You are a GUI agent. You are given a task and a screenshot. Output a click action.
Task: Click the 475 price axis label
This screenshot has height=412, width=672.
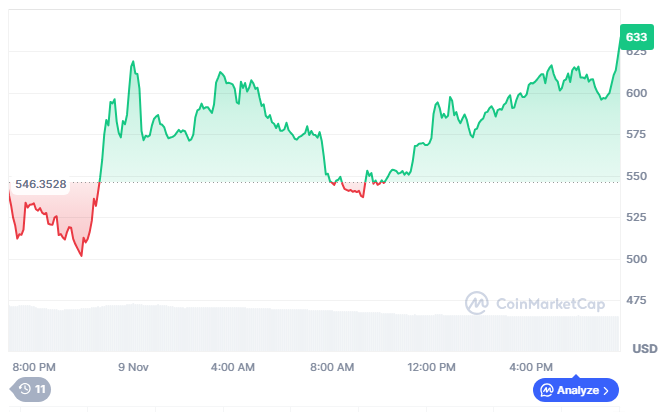tap(636, 300)
